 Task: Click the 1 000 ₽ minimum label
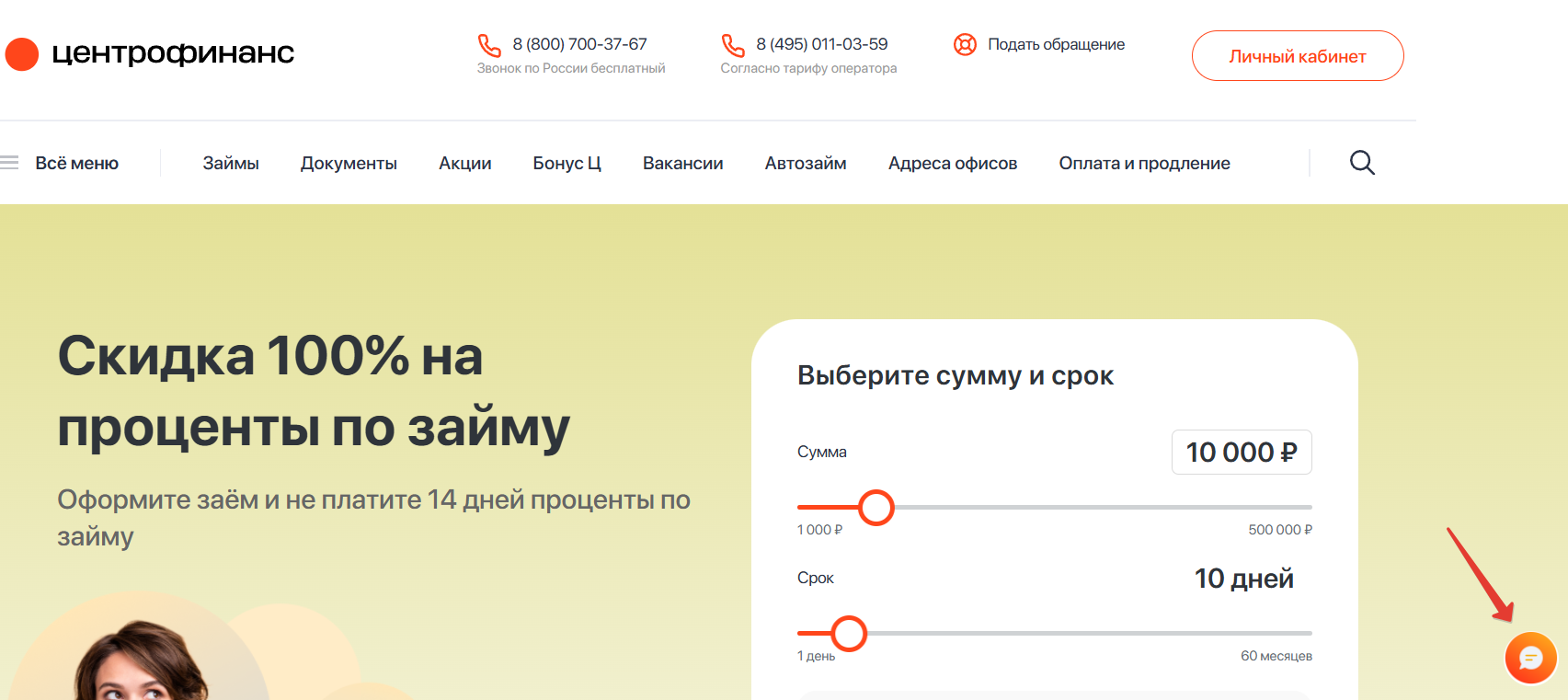pyautogui.click(x=820, y=530)
